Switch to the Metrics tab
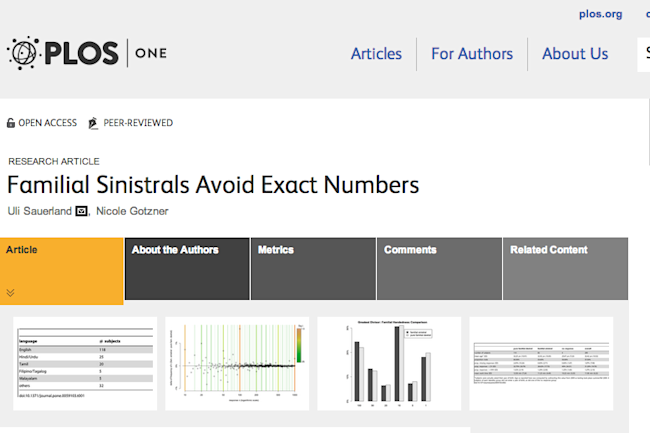This screenshot has height=433, width=650. 313,269
